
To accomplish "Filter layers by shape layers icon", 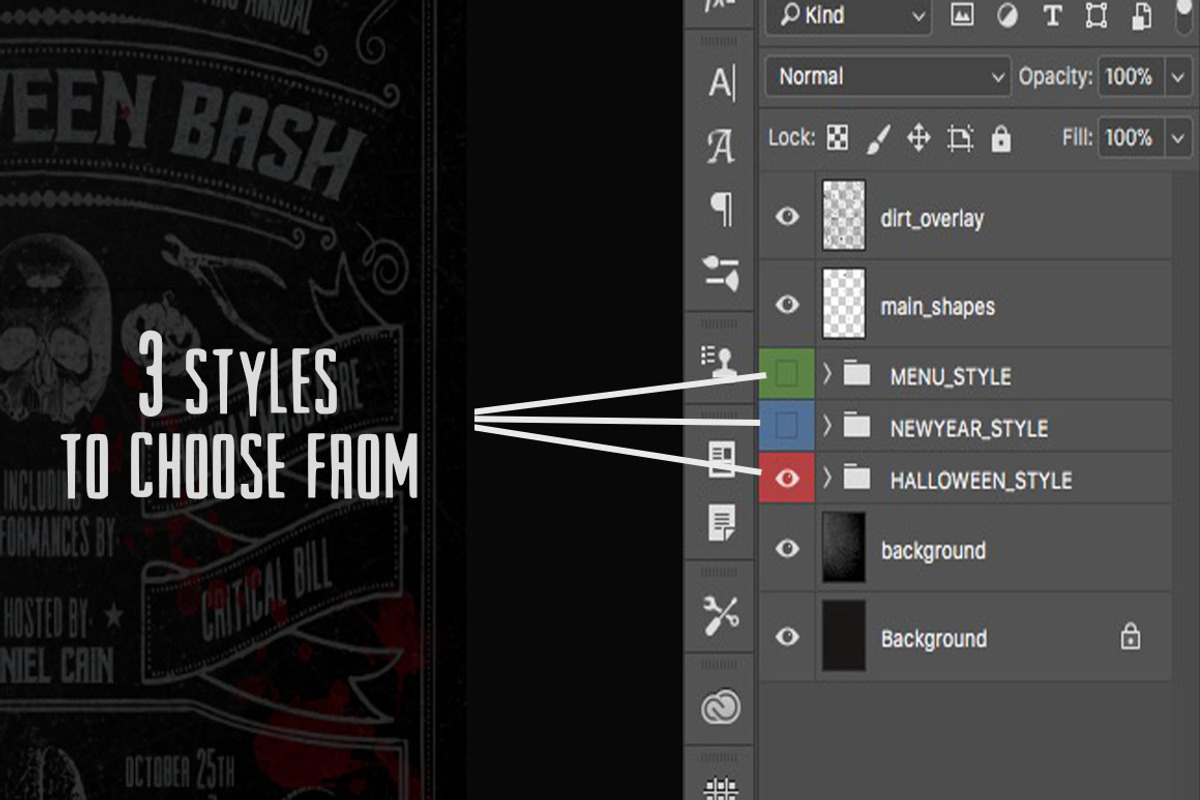I will [1096, 15].
